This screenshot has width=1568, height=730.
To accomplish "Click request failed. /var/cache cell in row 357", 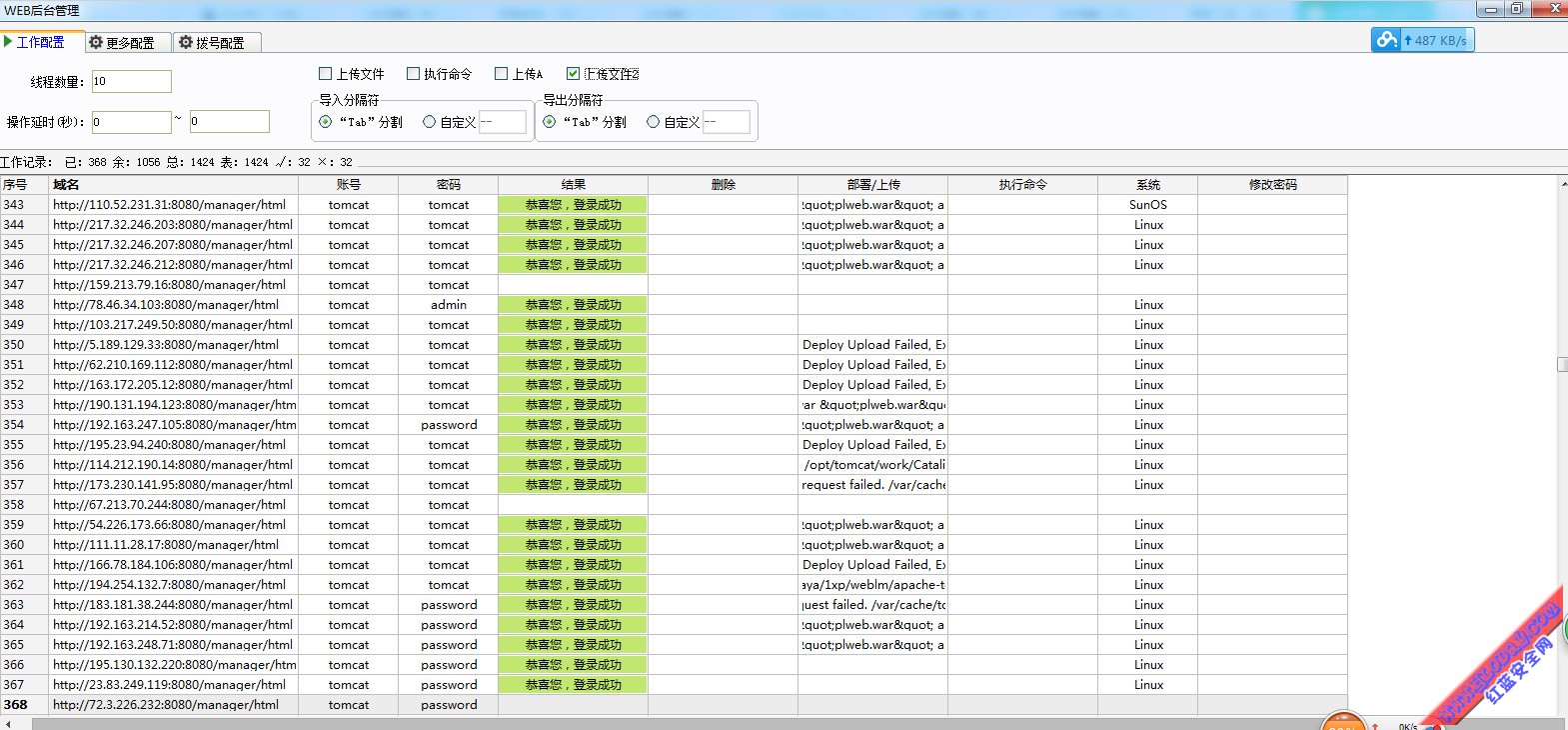I will pos(872,485).
